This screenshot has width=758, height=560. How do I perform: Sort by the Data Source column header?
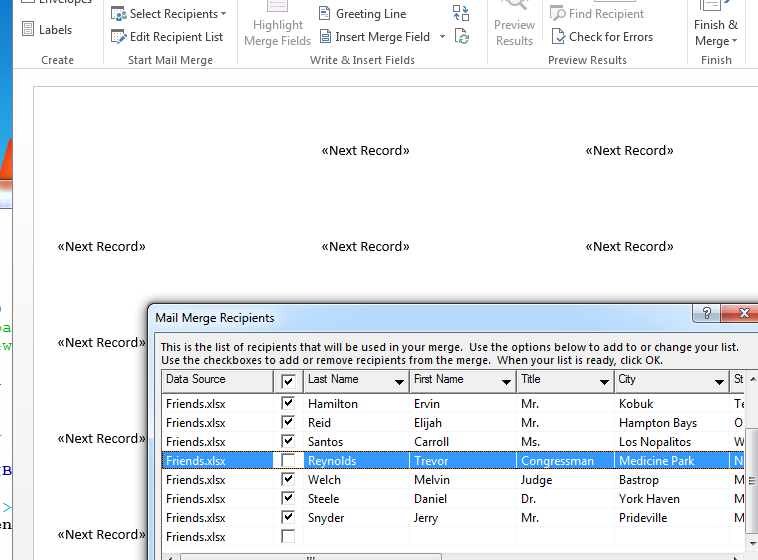tap(216, 380)
